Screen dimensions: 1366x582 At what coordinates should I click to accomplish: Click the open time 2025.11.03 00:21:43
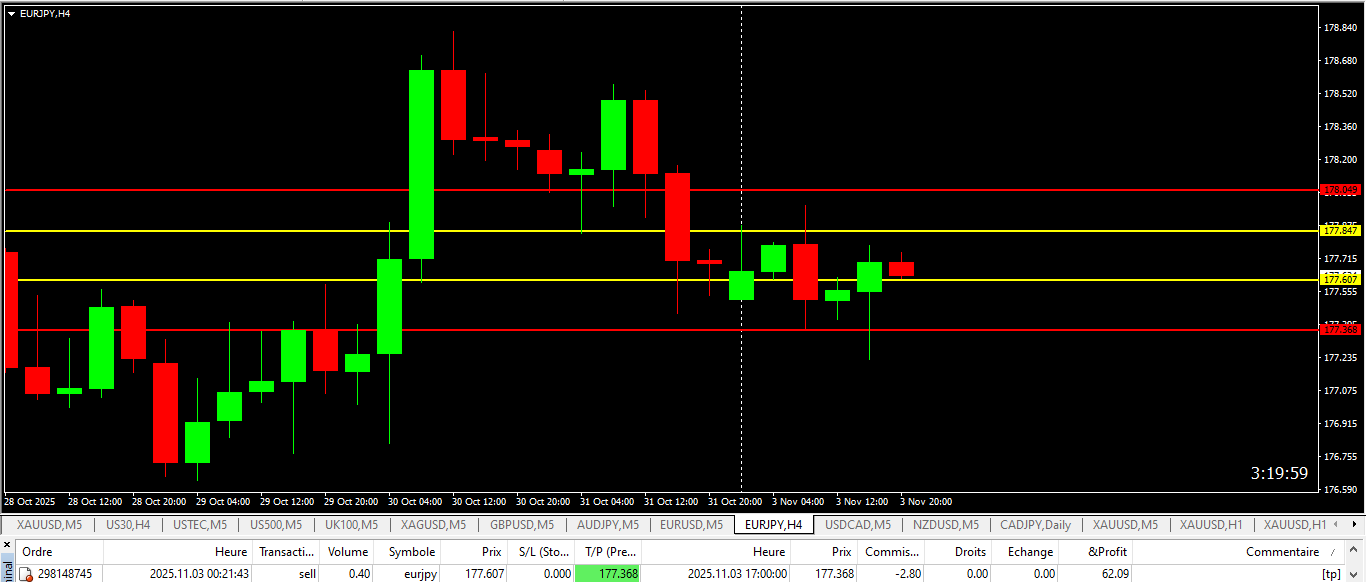tap(200, 574)
